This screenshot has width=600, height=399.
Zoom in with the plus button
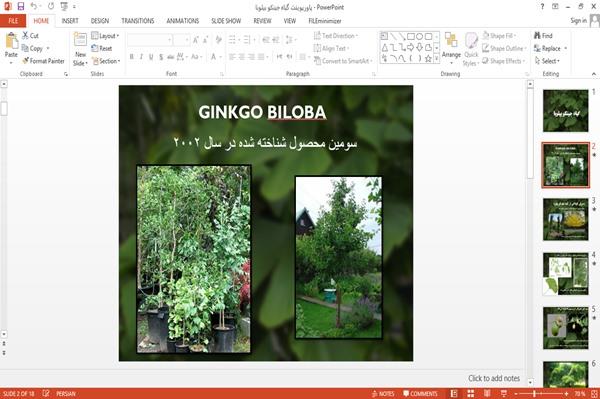(566, 394)
